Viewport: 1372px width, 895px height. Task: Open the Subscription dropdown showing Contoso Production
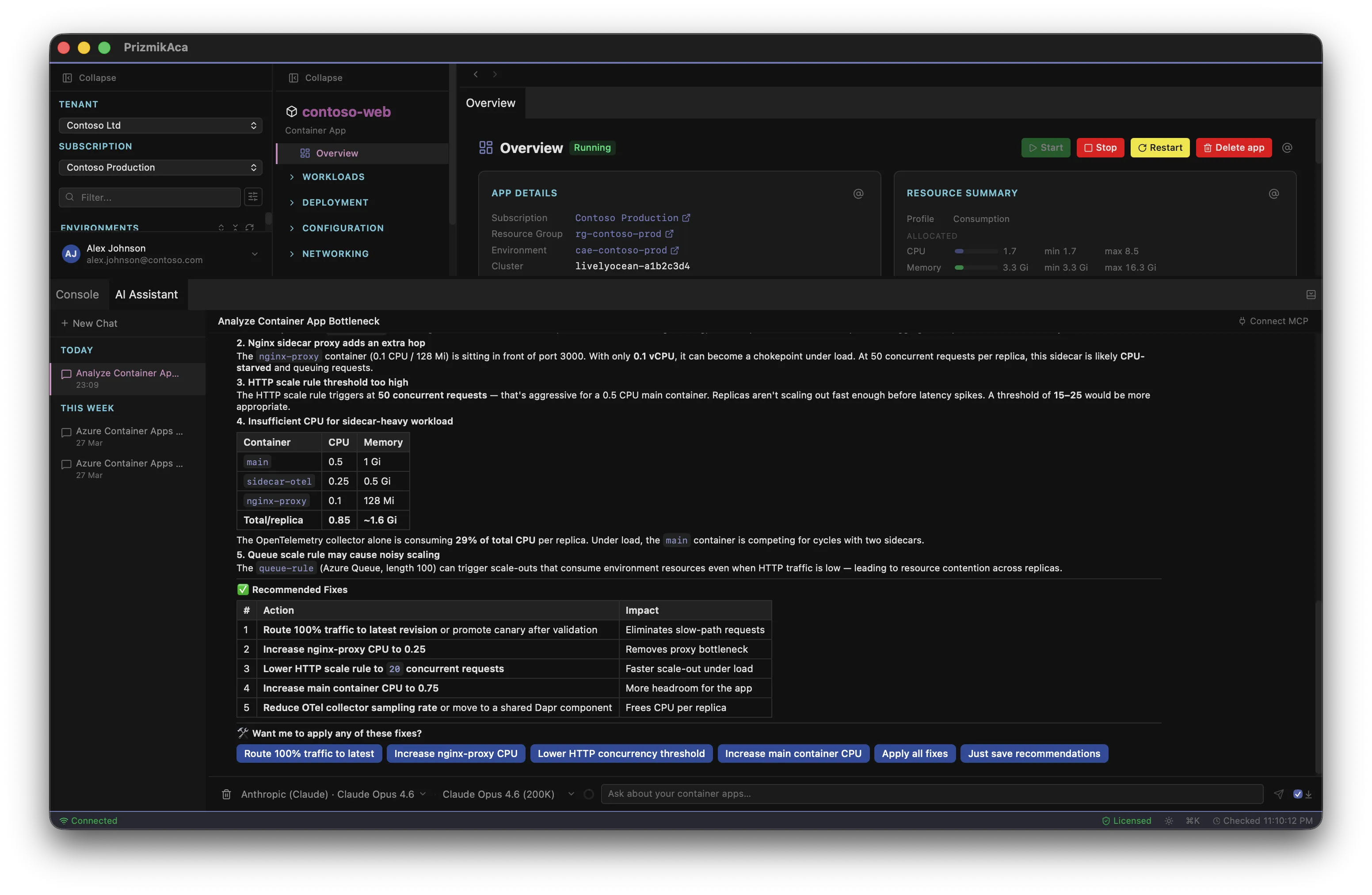[160, 167]
